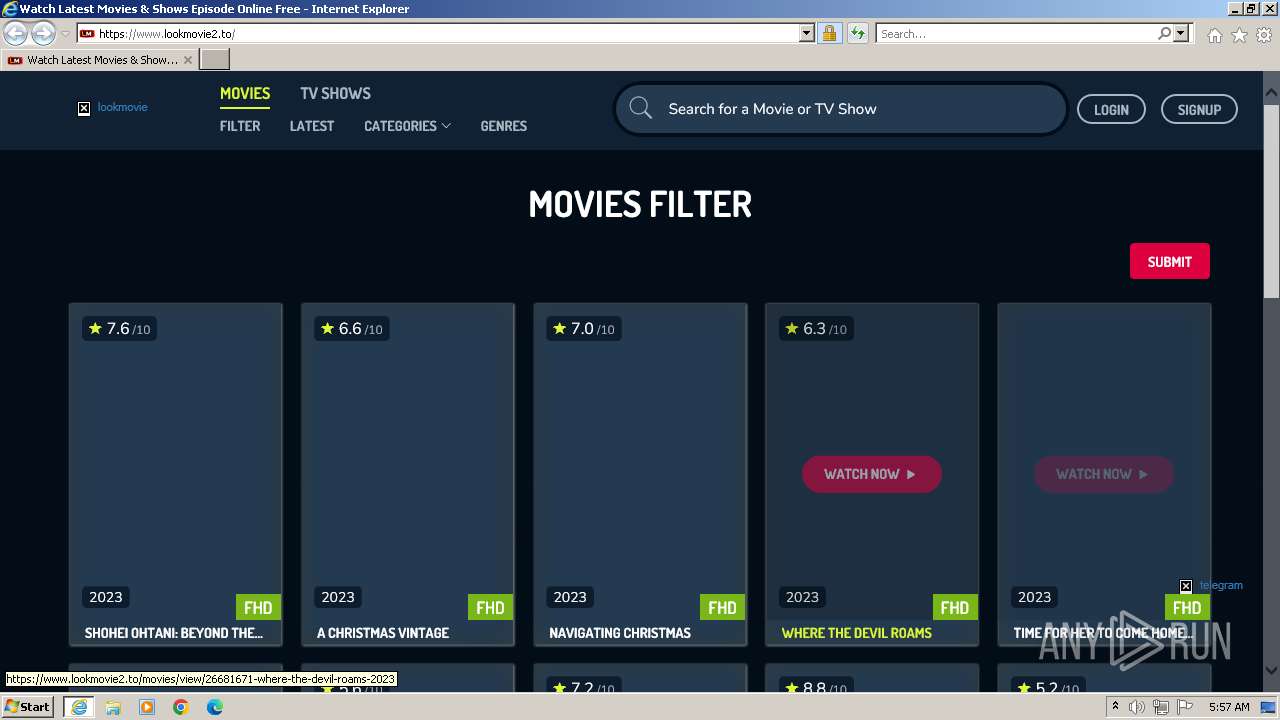Screen dimensions: 1280x720
Task: Click the 2023 year label on Navigating Christmas
Action: 570,597
